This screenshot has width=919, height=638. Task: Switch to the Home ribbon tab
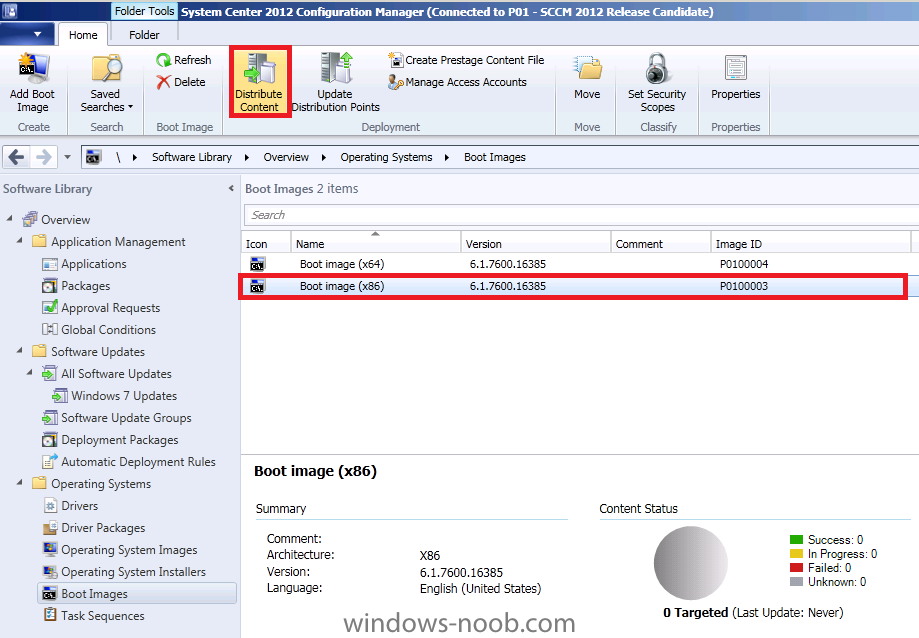point(83,35)
